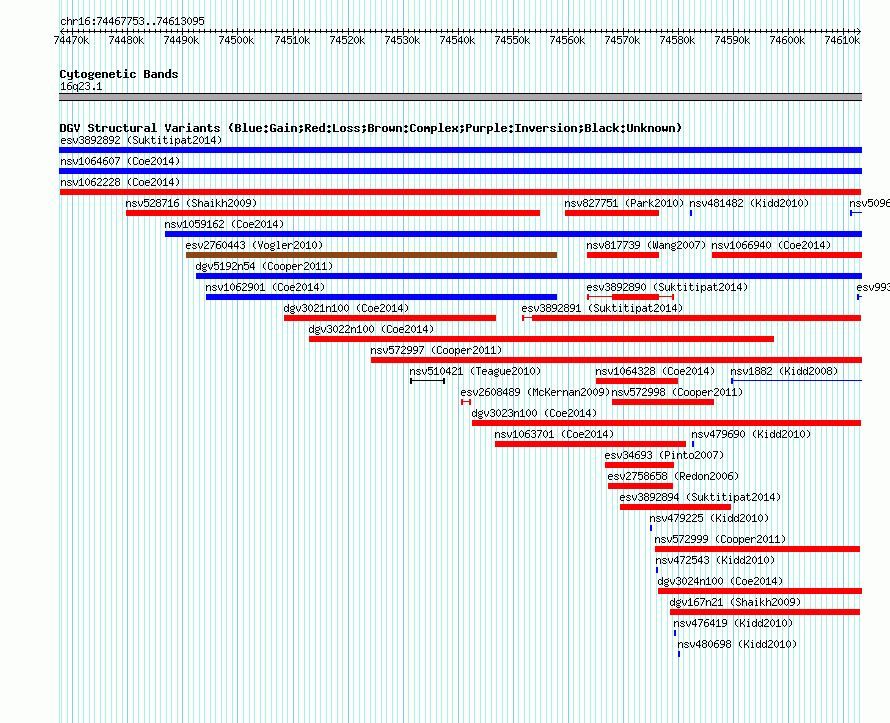Open the nsv510421 (Teague2010) variant label
This screenshot has width=890, height=723.
pyautogui.click(x=475, y=371)
